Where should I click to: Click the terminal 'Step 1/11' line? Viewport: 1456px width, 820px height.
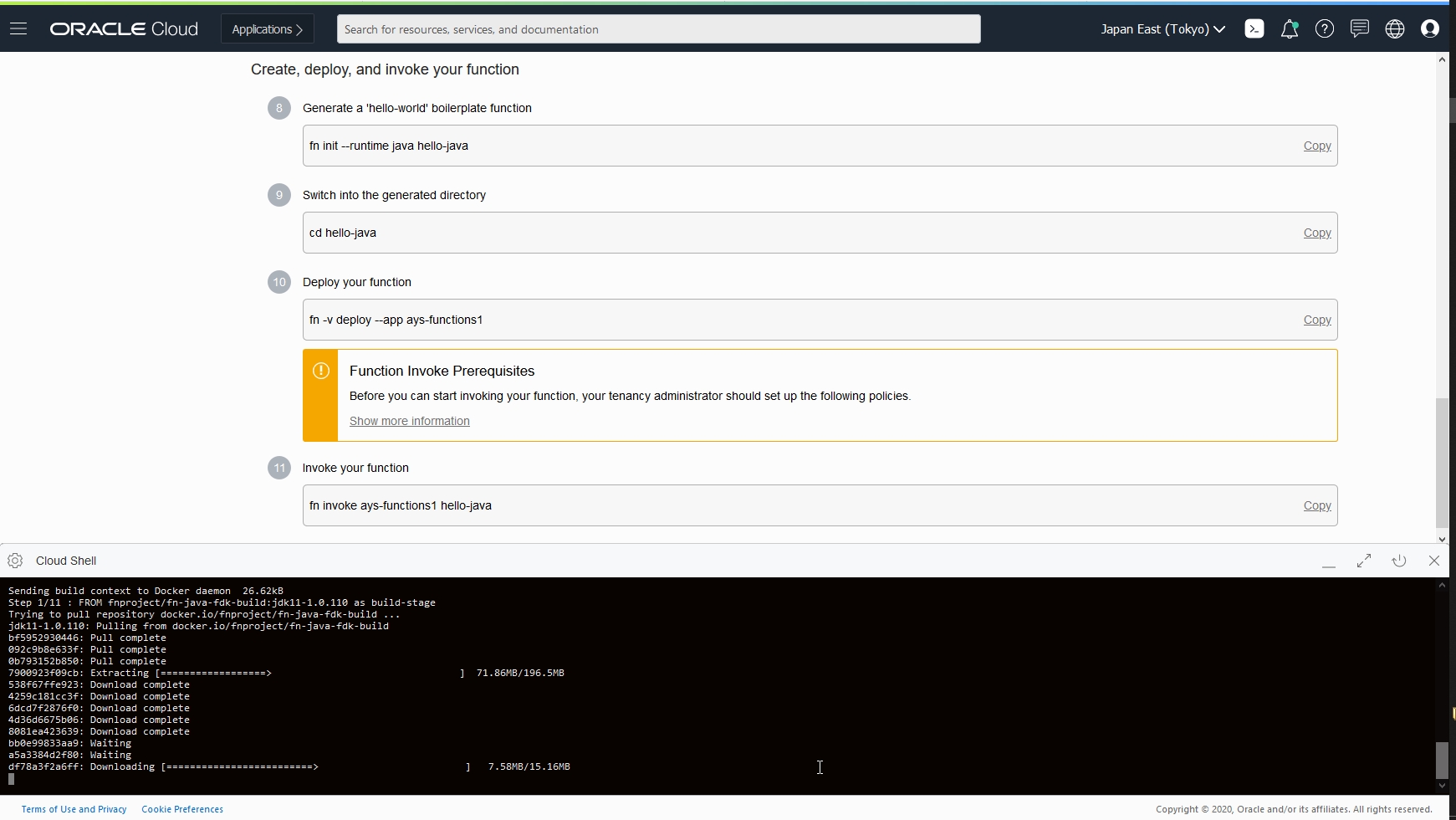(x=222, y=602)
